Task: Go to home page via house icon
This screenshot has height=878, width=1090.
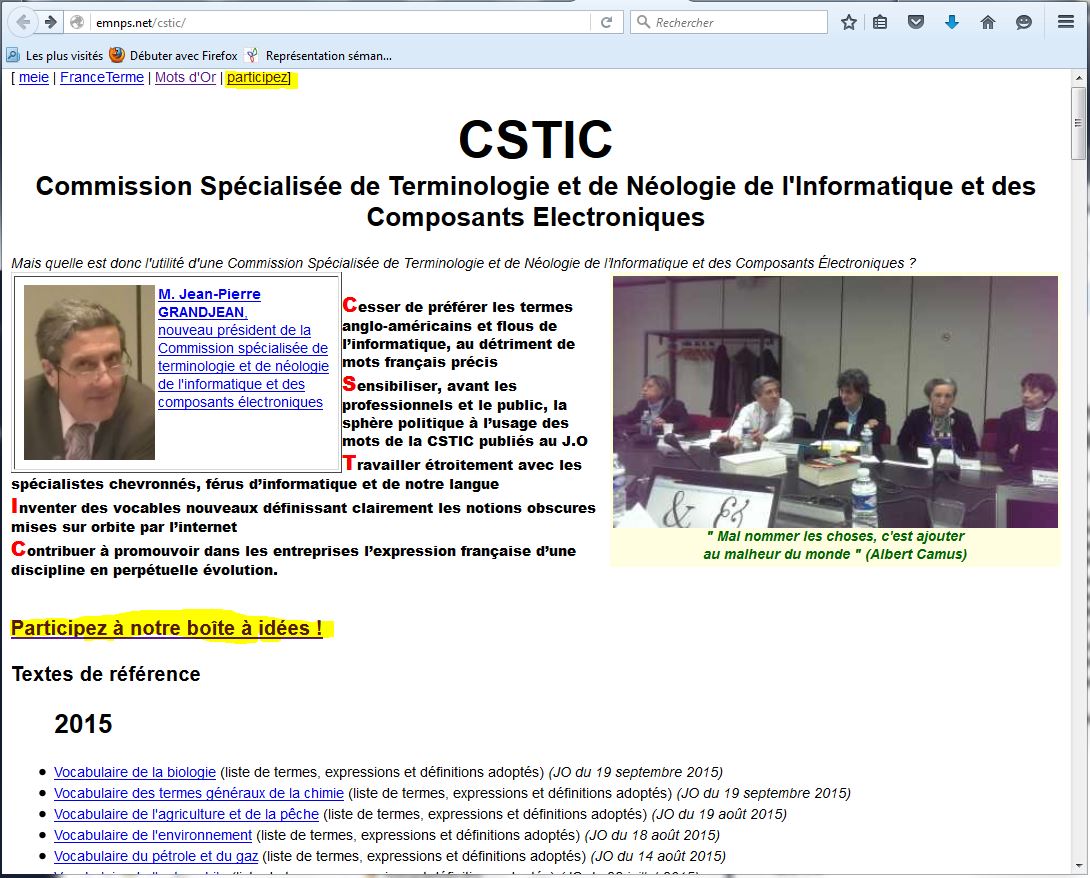Action: tap(988, 22)
